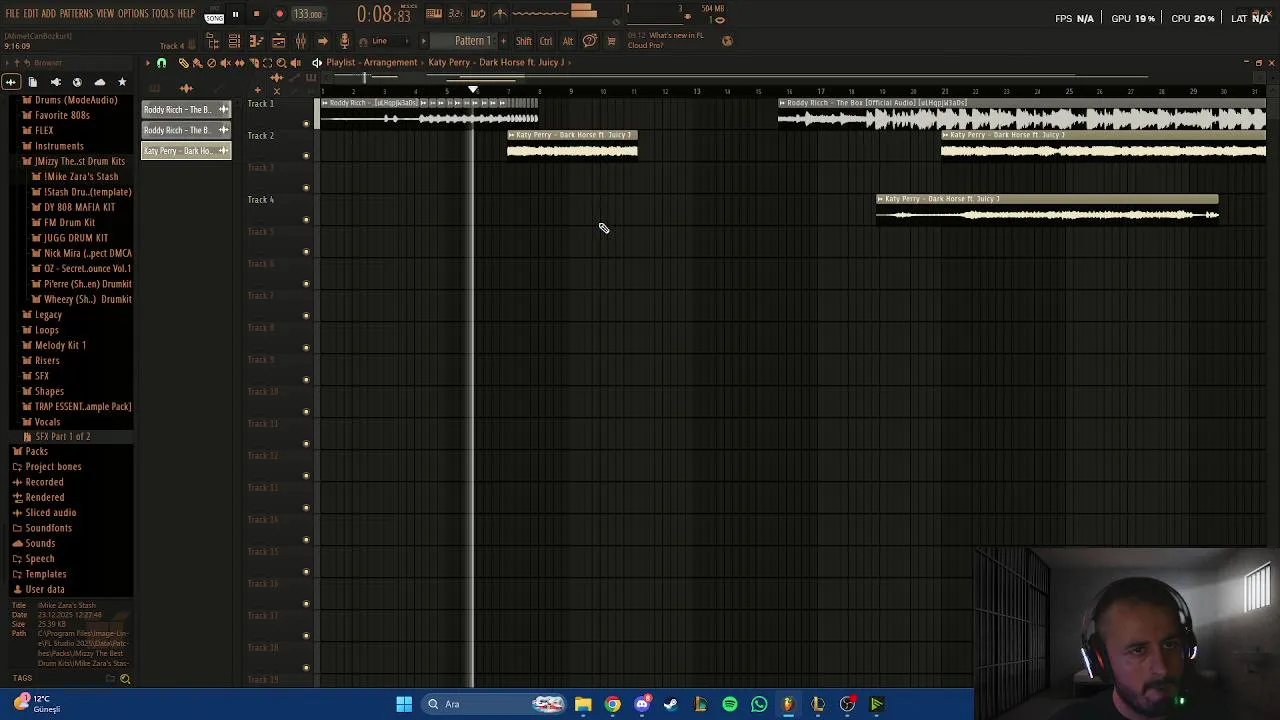
Task: Toggle Pattern/Song mode switch
Action: (x=214, y=14)
